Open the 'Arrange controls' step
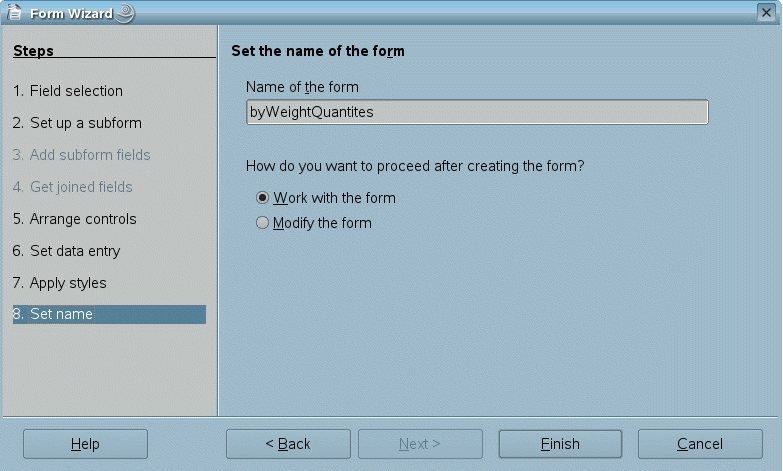The image size is (783, 471). (75, 219)
